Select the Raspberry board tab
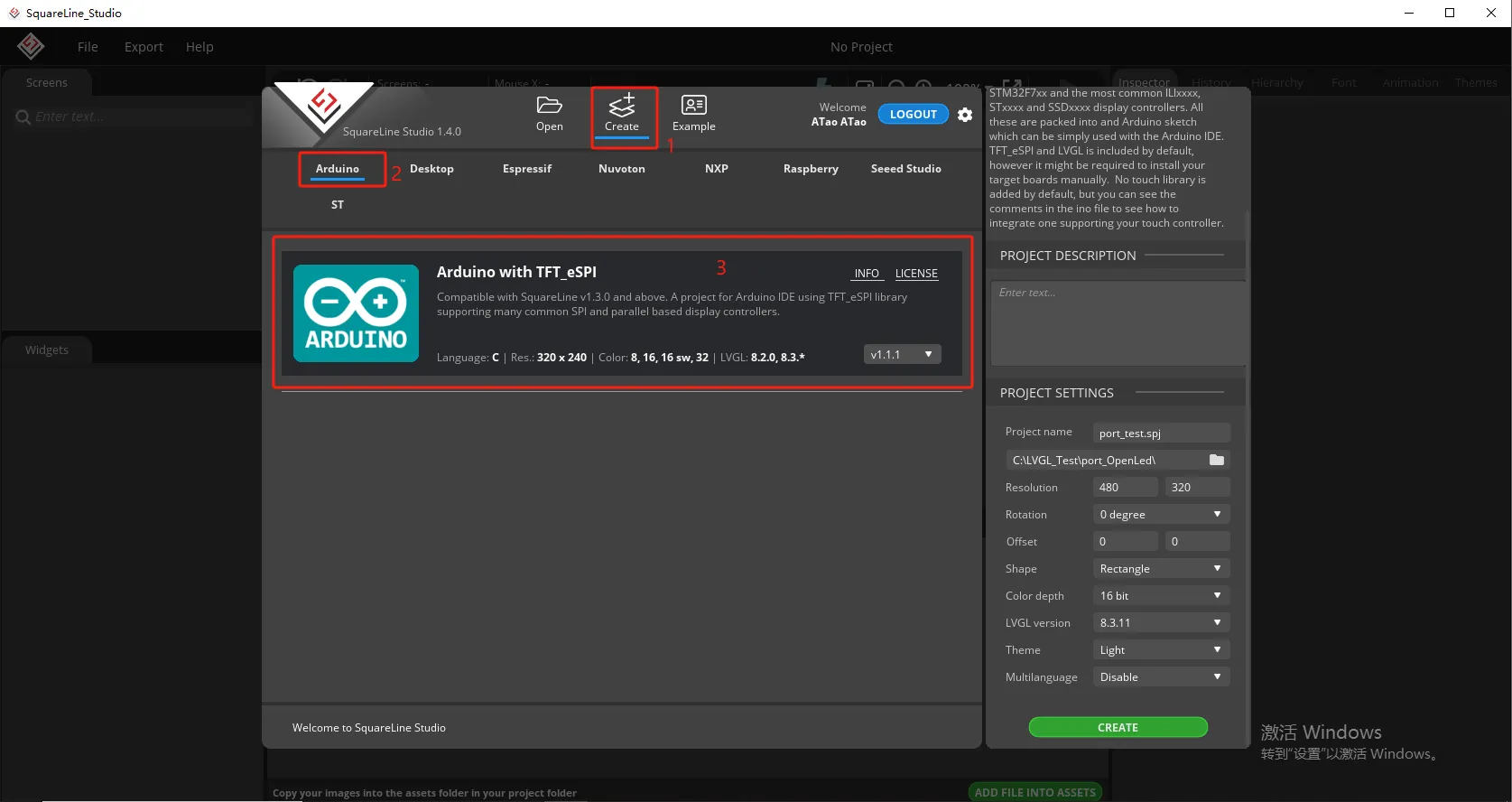The width and height of the screenshot is (1512, 802). coord(811,169)
